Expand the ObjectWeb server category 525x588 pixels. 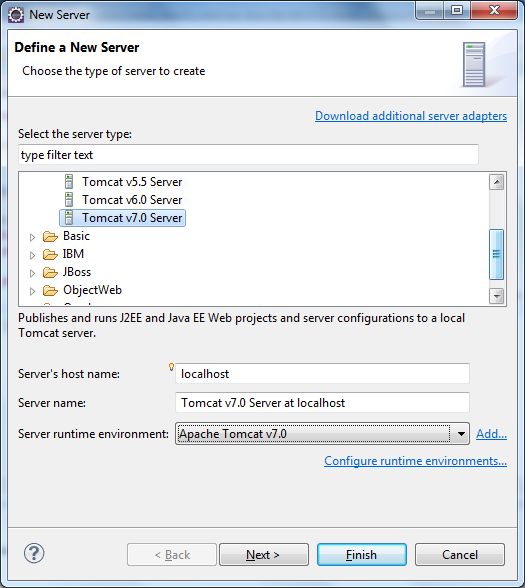coord(32,291)
